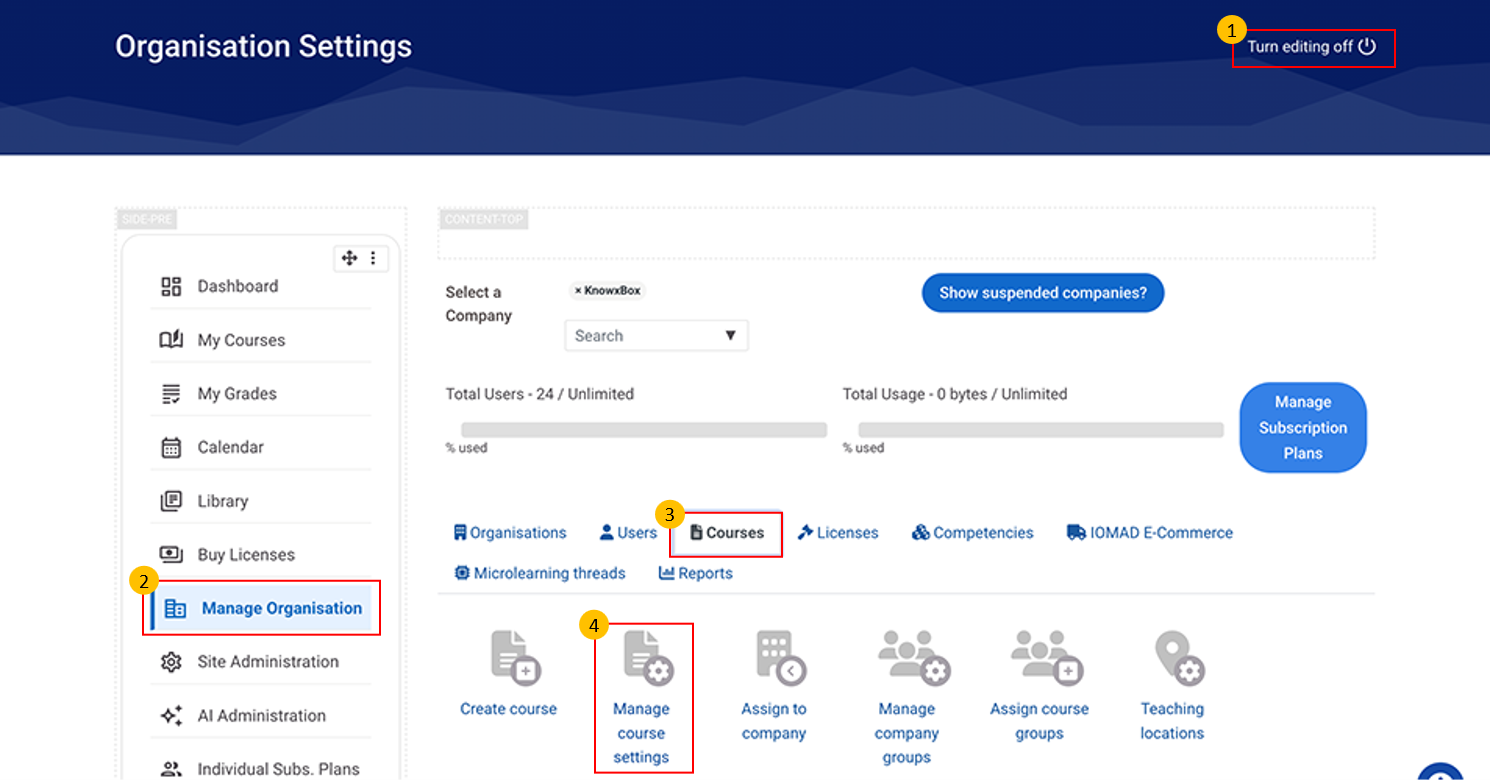The height and width of the screenshot is (780, 1490).
Task: Go to the IOMAD E-Commerce tab
Action: [1150, 533]
